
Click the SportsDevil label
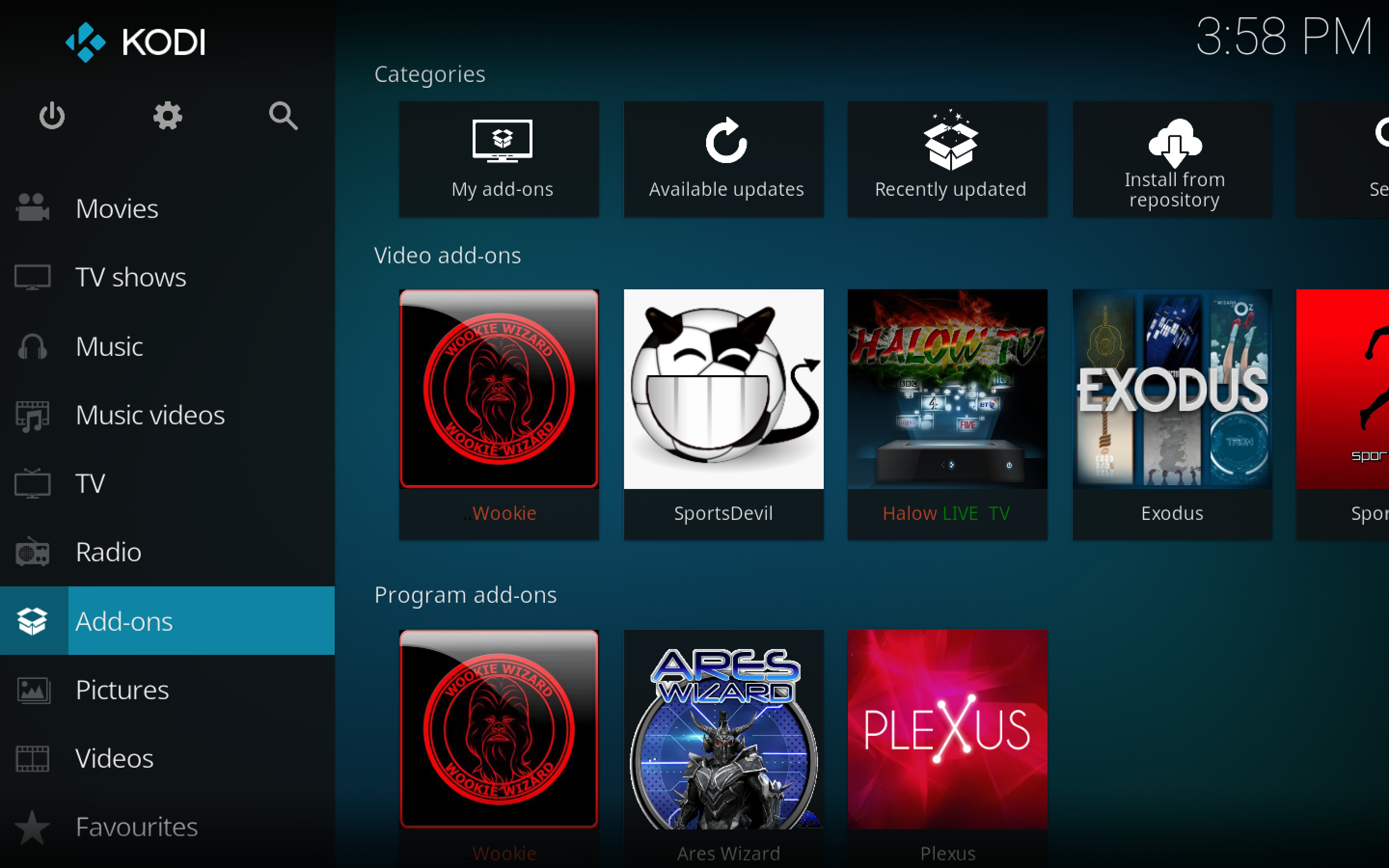tap(723, 513)
